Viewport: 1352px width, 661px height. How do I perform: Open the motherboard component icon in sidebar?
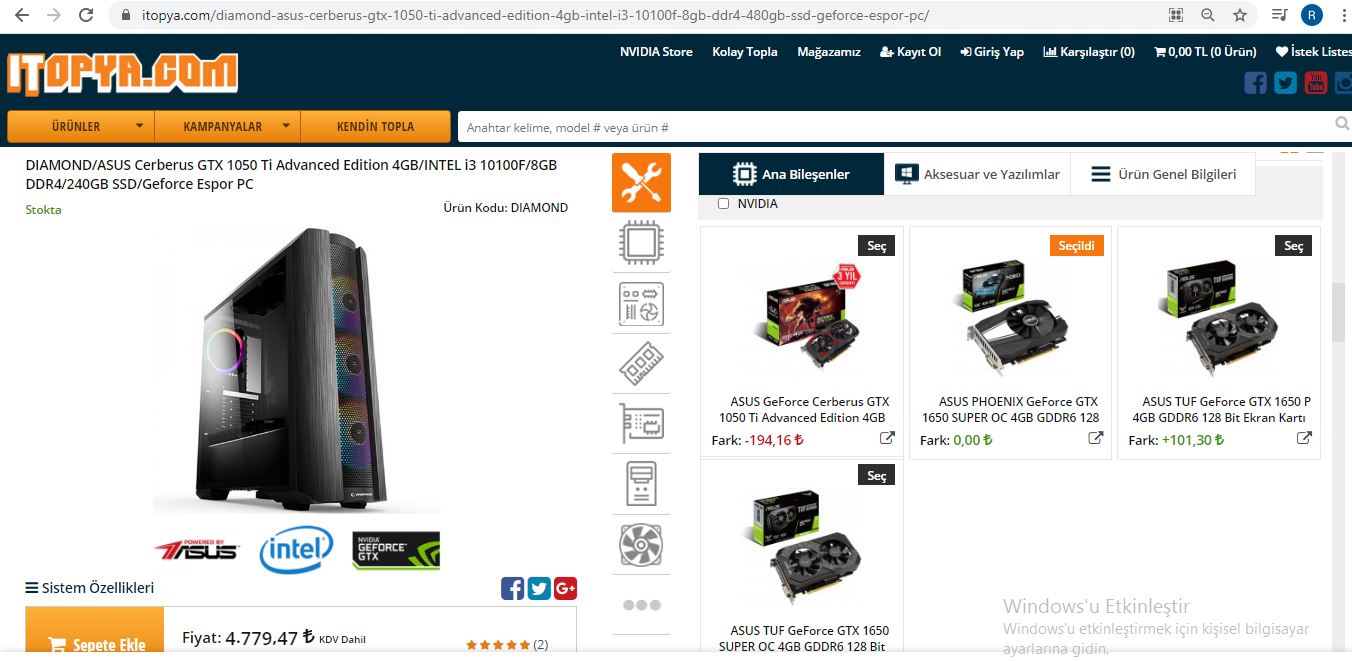point(641,304)
